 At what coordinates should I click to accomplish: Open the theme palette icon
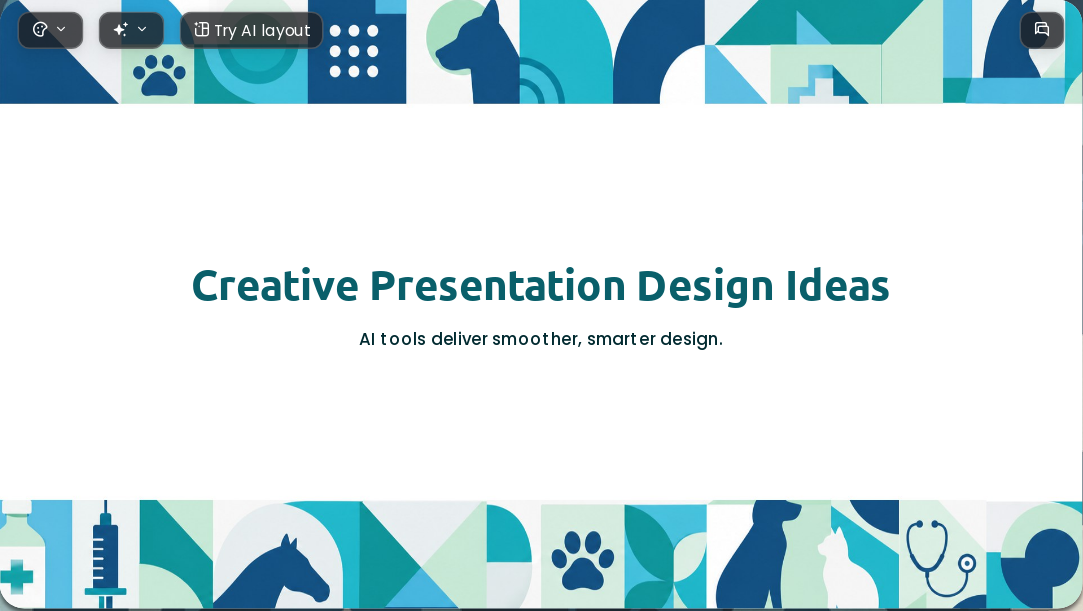pyautogui.click(x=40, y=30)
